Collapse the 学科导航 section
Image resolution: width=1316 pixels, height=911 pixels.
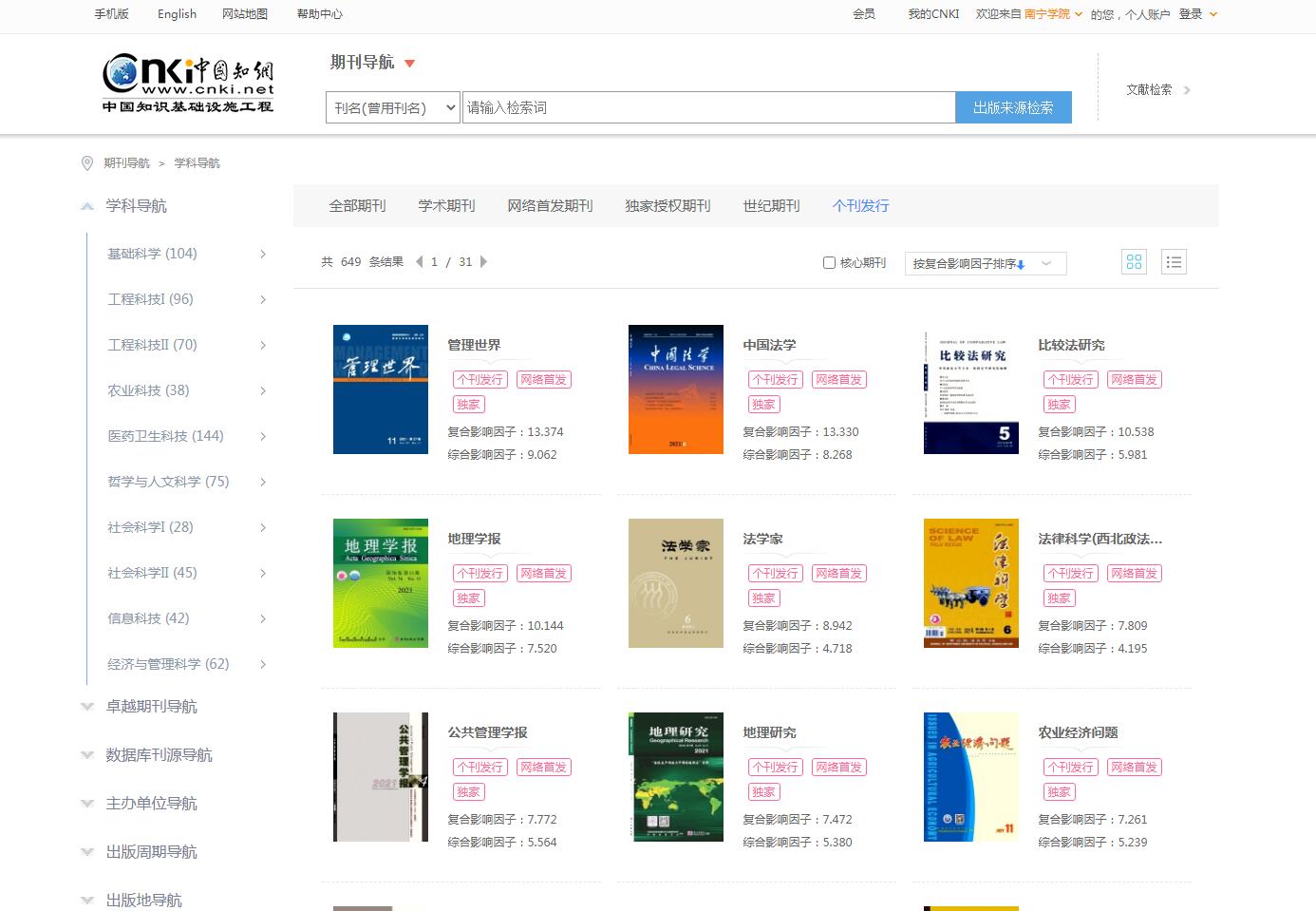pos(88,206)
